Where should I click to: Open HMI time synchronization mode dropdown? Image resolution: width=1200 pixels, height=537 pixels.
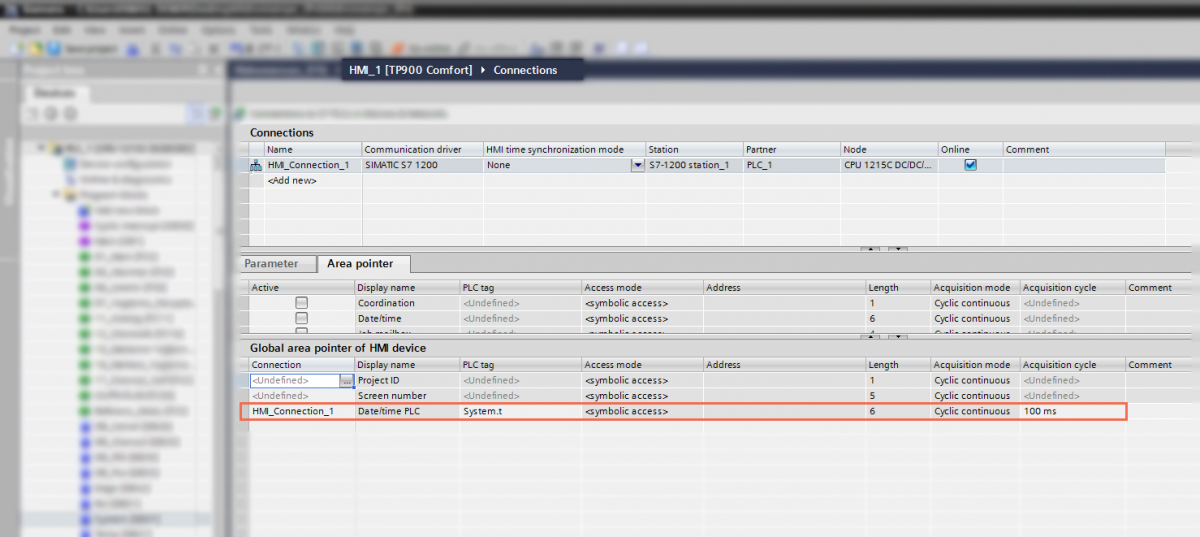click(x=637, y=166)
